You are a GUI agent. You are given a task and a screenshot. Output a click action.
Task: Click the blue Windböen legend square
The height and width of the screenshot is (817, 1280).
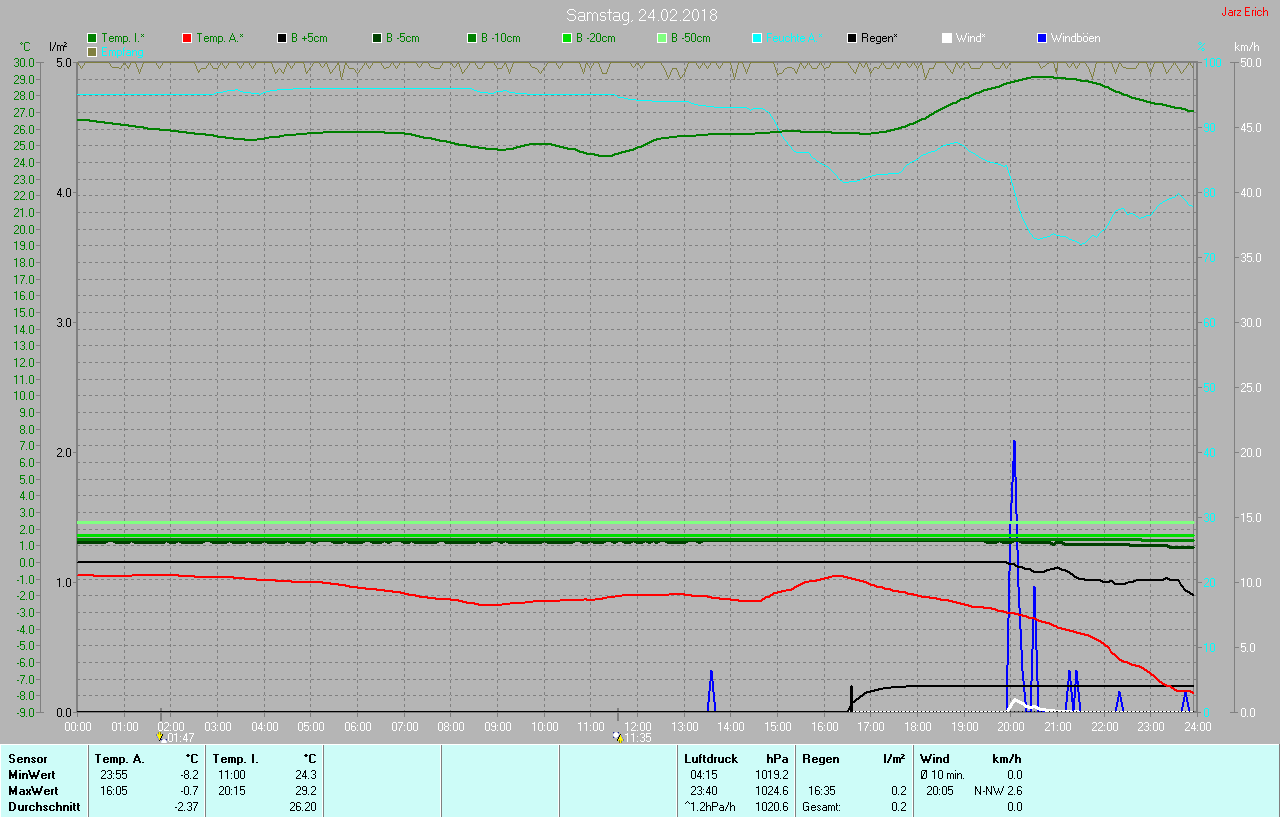coord(1042,38)
